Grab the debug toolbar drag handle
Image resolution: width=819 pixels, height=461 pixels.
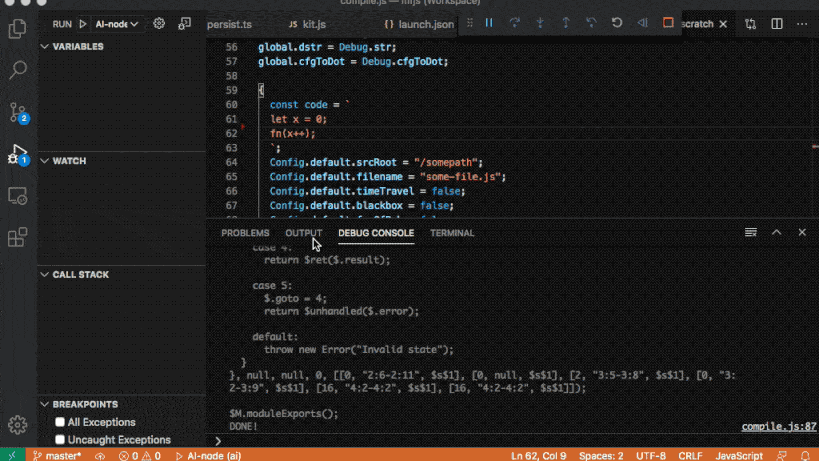[470, 23]
